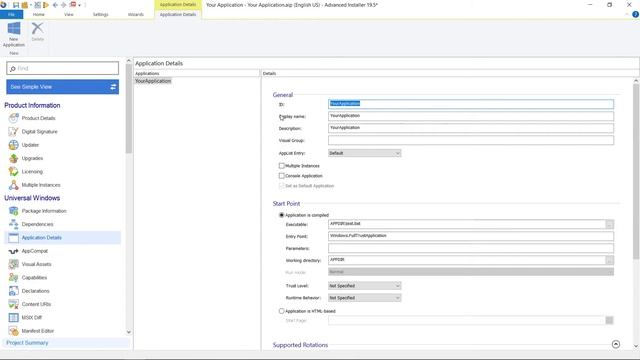Open Project Summary link in sidebar
Screen dimensions: 640x360
pos(27,343)
